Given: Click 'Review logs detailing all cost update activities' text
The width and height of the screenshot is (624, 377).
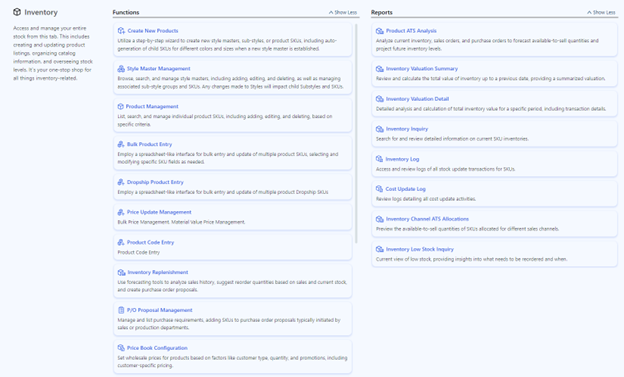Looking at the screenshot, I should click(426, 199).
